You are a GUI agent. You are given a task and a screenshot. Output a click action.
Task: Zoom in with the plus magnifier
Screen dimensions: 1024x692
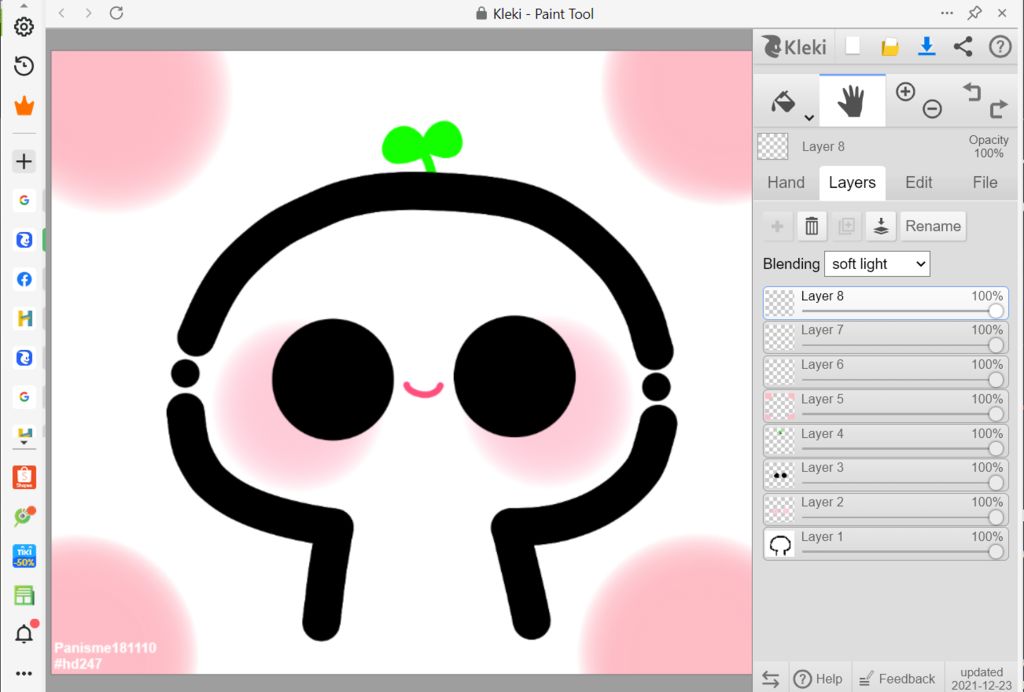tap(905, 91)
